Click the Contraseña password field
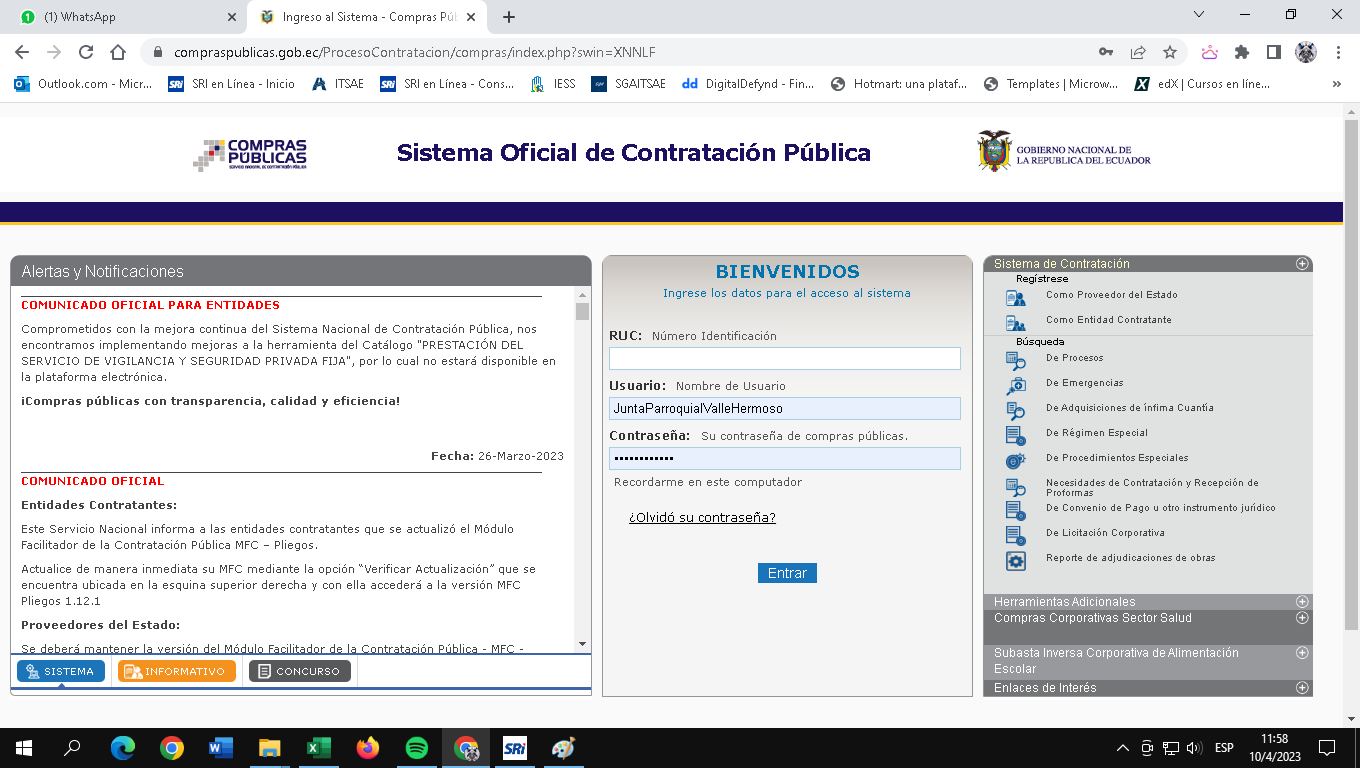Screen dimensions: 1360x768 784,458
